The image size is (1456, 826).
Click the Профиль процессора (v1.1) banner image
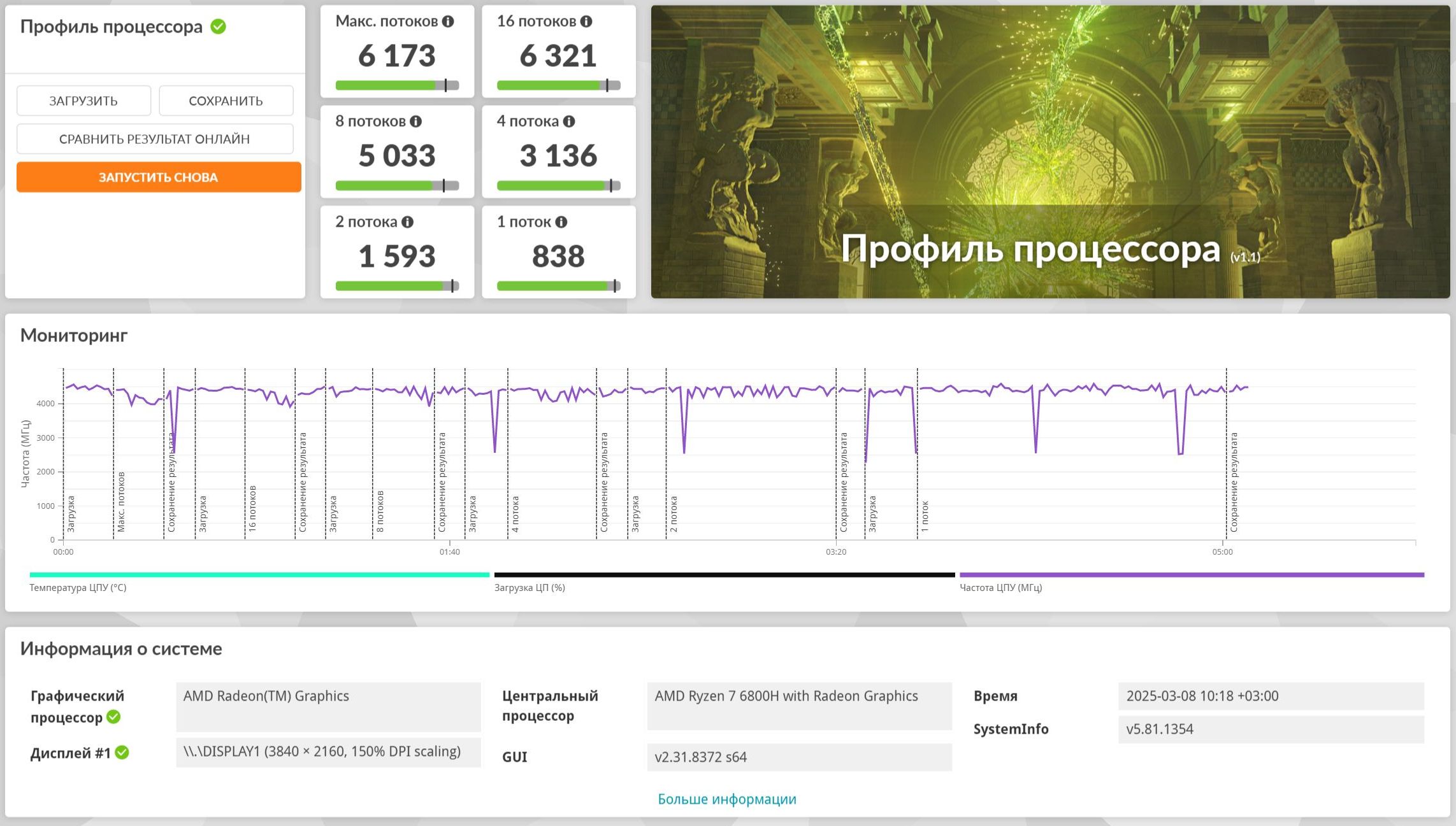(x=1050, y=152)
